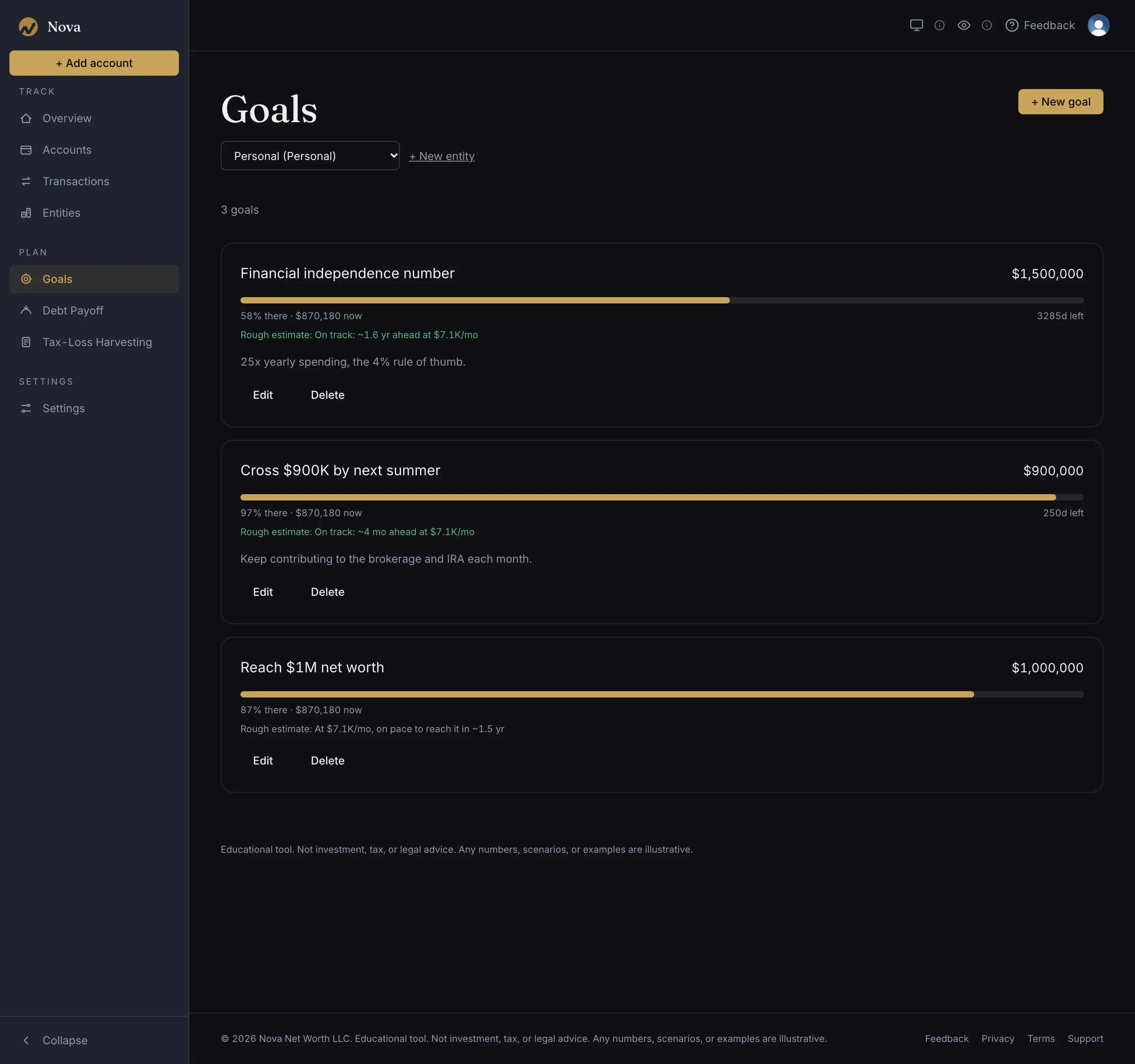Screen dimensions: 1135x1064
Task: Open the Overview home icon
Action: point(26,118)
